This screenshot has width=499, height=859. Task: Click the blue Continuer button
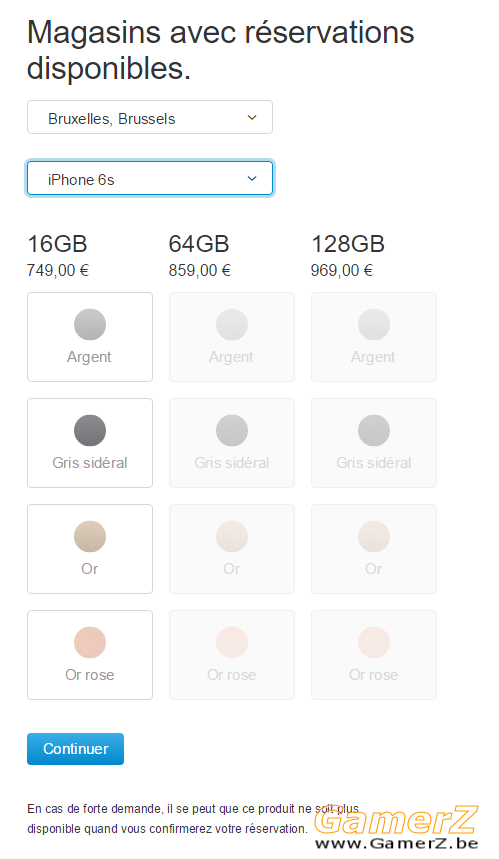76,749
